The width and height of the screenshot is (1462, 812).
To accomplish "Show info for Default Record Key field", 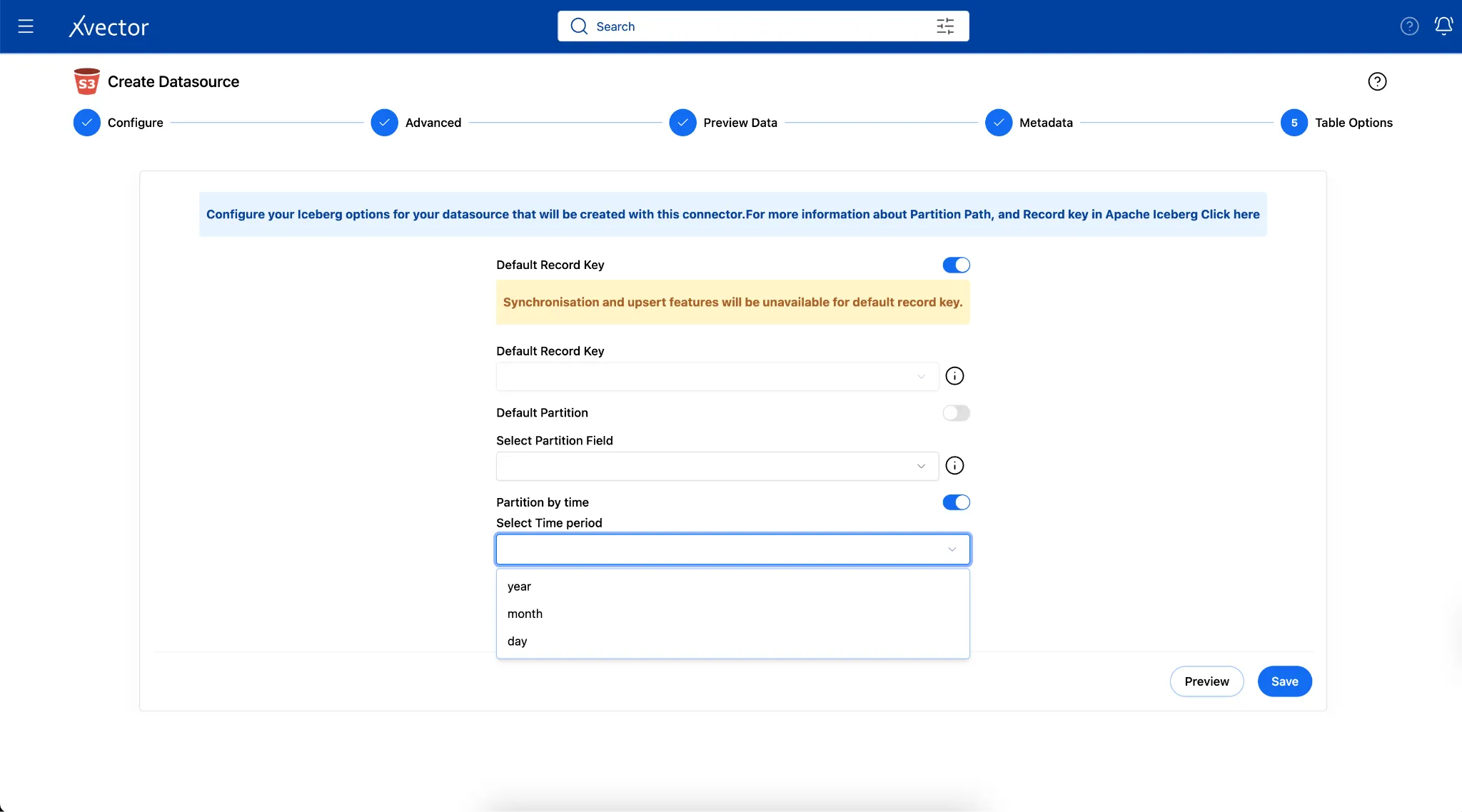I will [x=954, y=376].
